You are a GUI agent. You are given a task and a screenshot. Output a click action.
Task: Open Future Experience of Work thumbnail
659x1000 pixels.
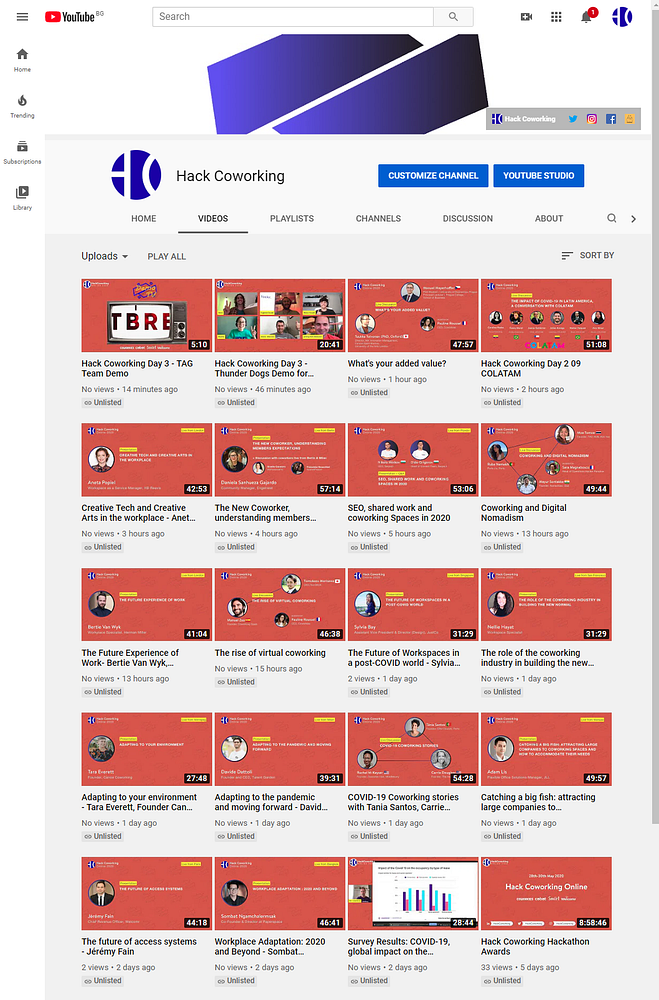[x=146, y=605]
